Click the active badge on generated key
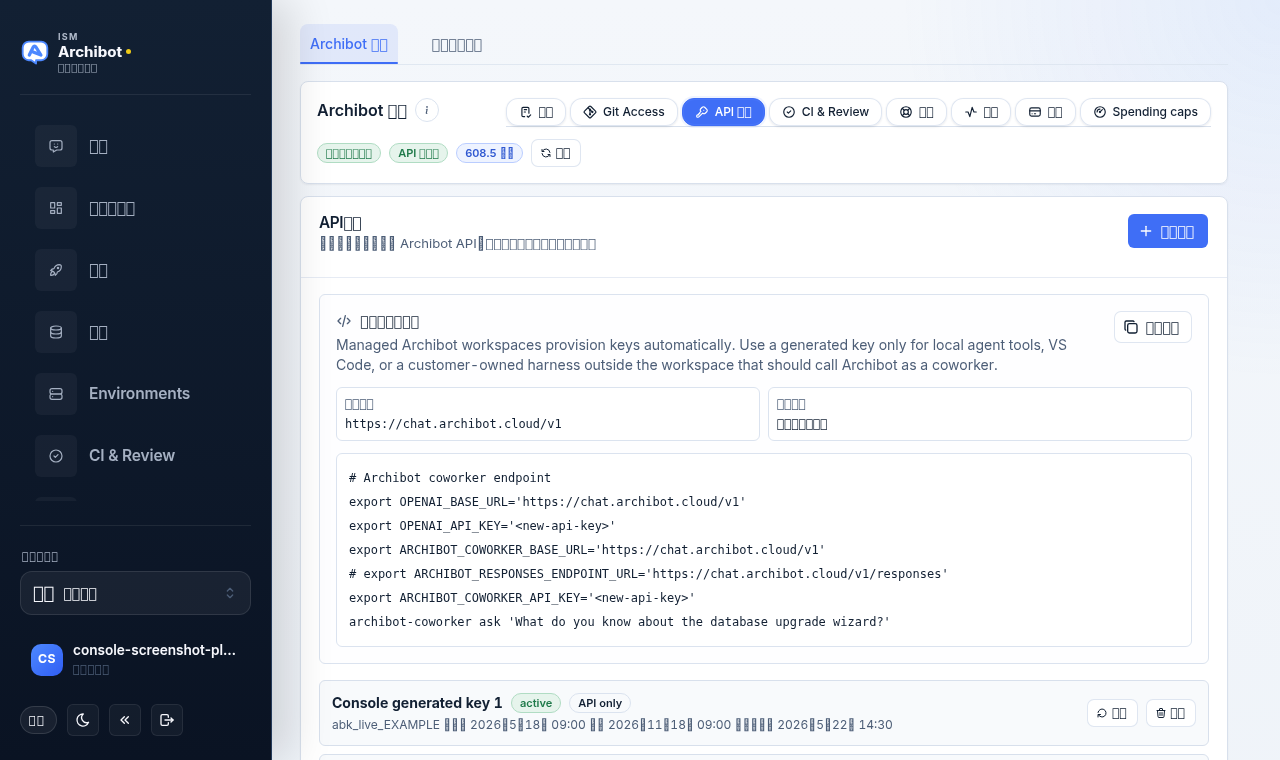 click(x=536, y=703)
